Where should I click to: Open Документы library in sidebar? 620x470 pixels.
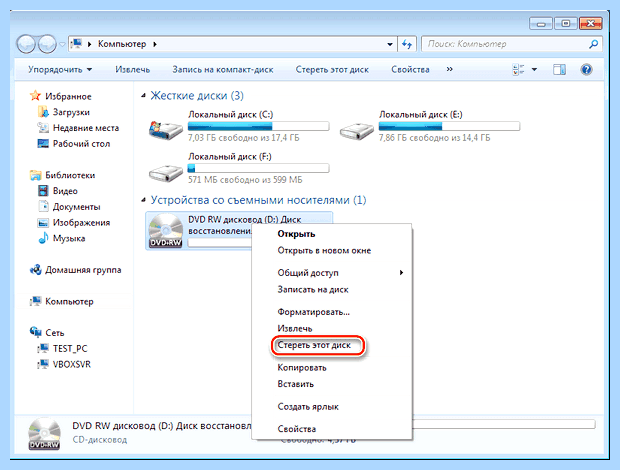(x=76, y=207)
